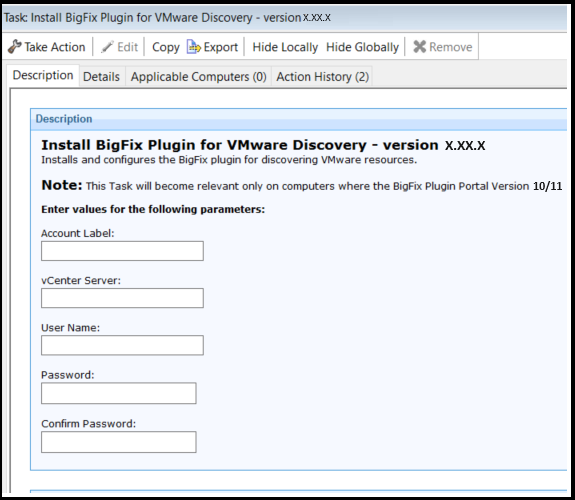The width and height of the screenshot is (575, 500).
Task: Click the Take Action button label
Action: (x=55, y=47)
